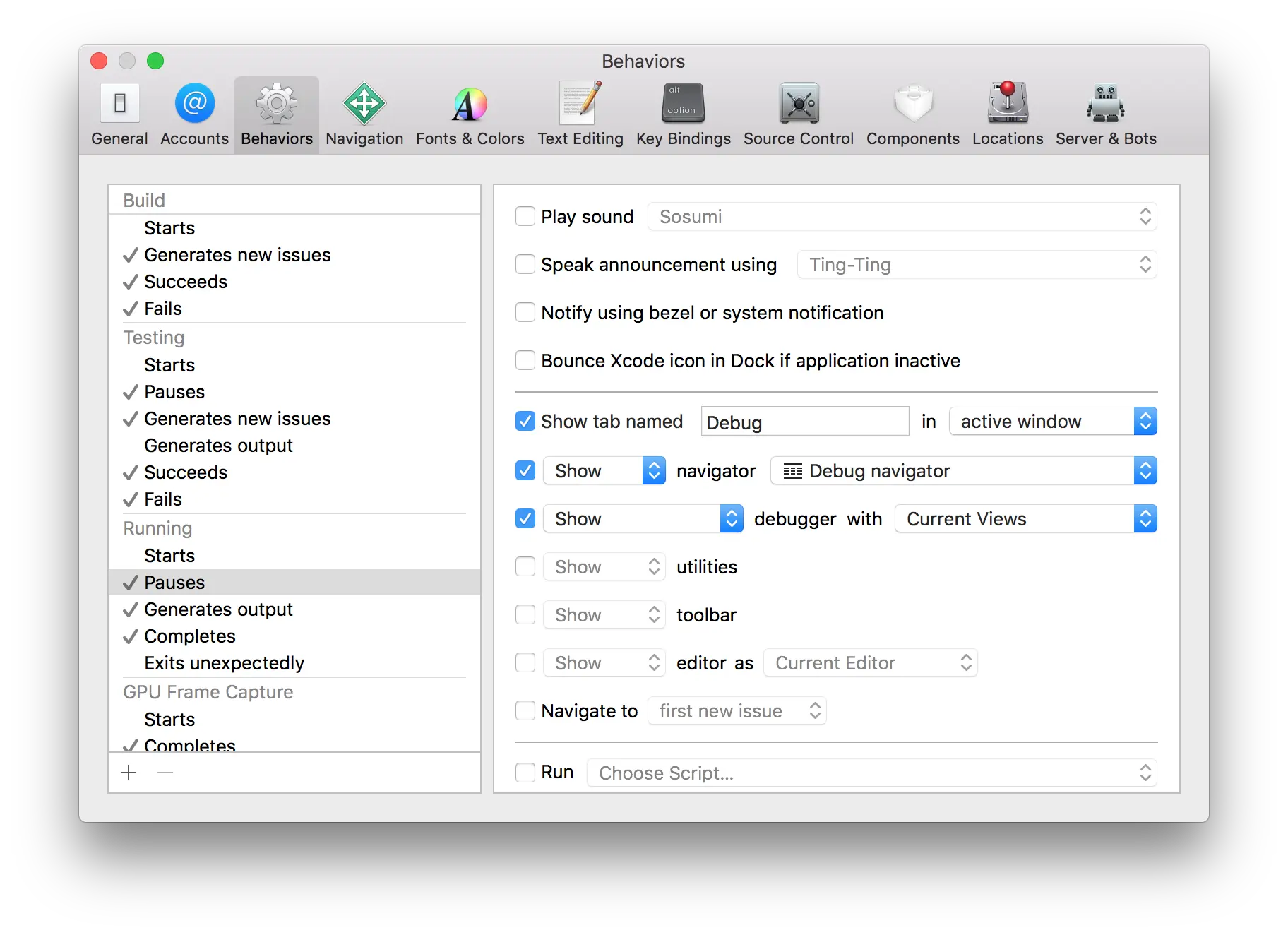Select Running Starts behavior

294,556
